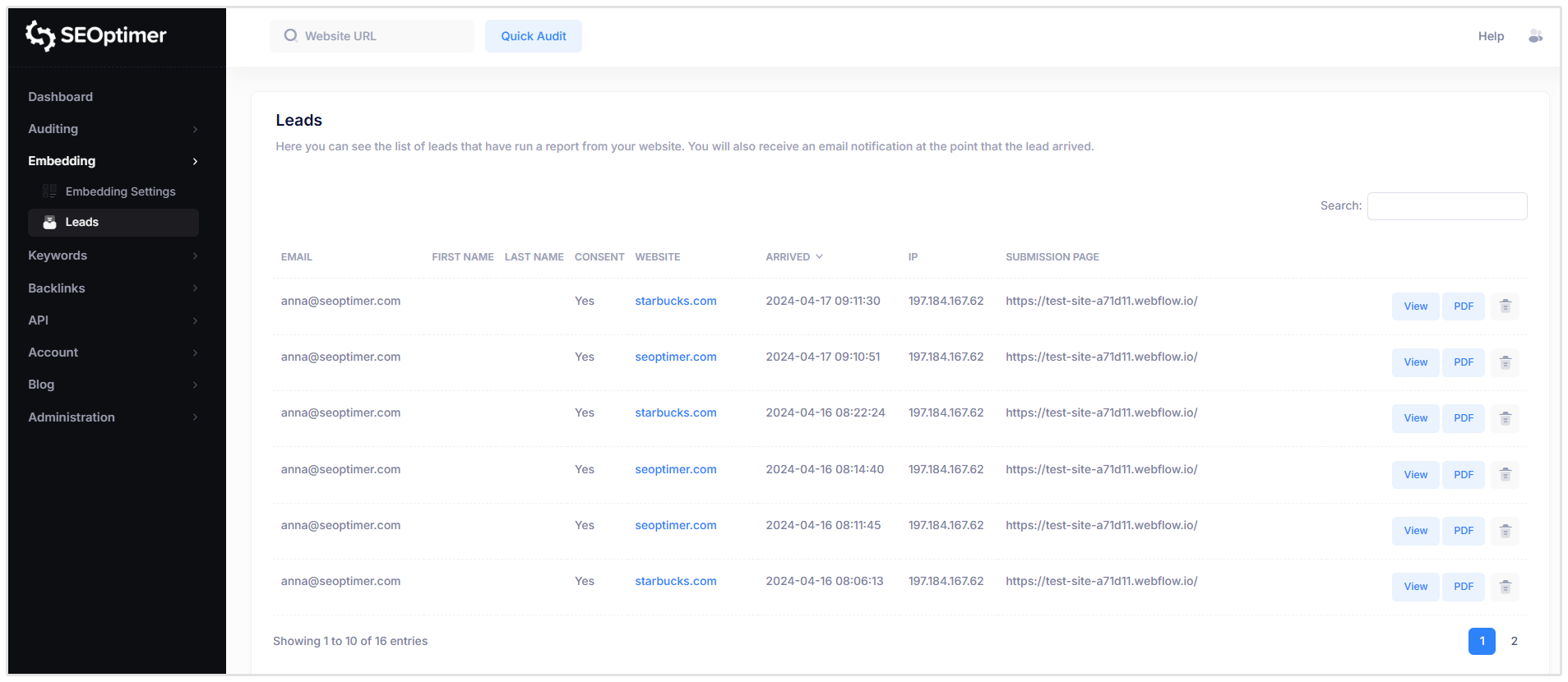This screenshot has height=682, width=1568.
Task: Click the SEOptimer logo
Action: (95, 35)
